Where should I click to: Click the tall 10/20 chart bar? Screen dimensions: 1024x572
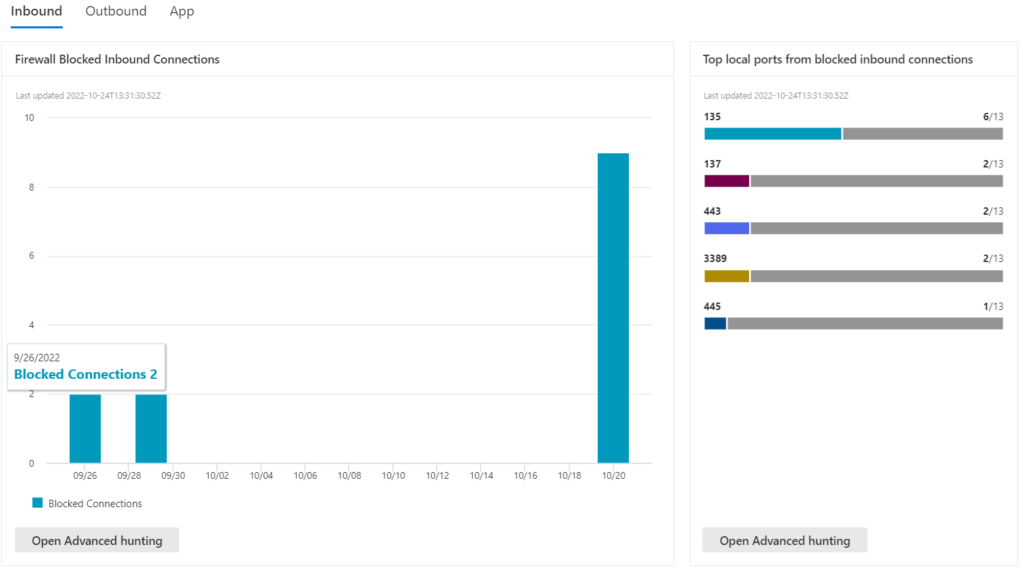(613, 308)
